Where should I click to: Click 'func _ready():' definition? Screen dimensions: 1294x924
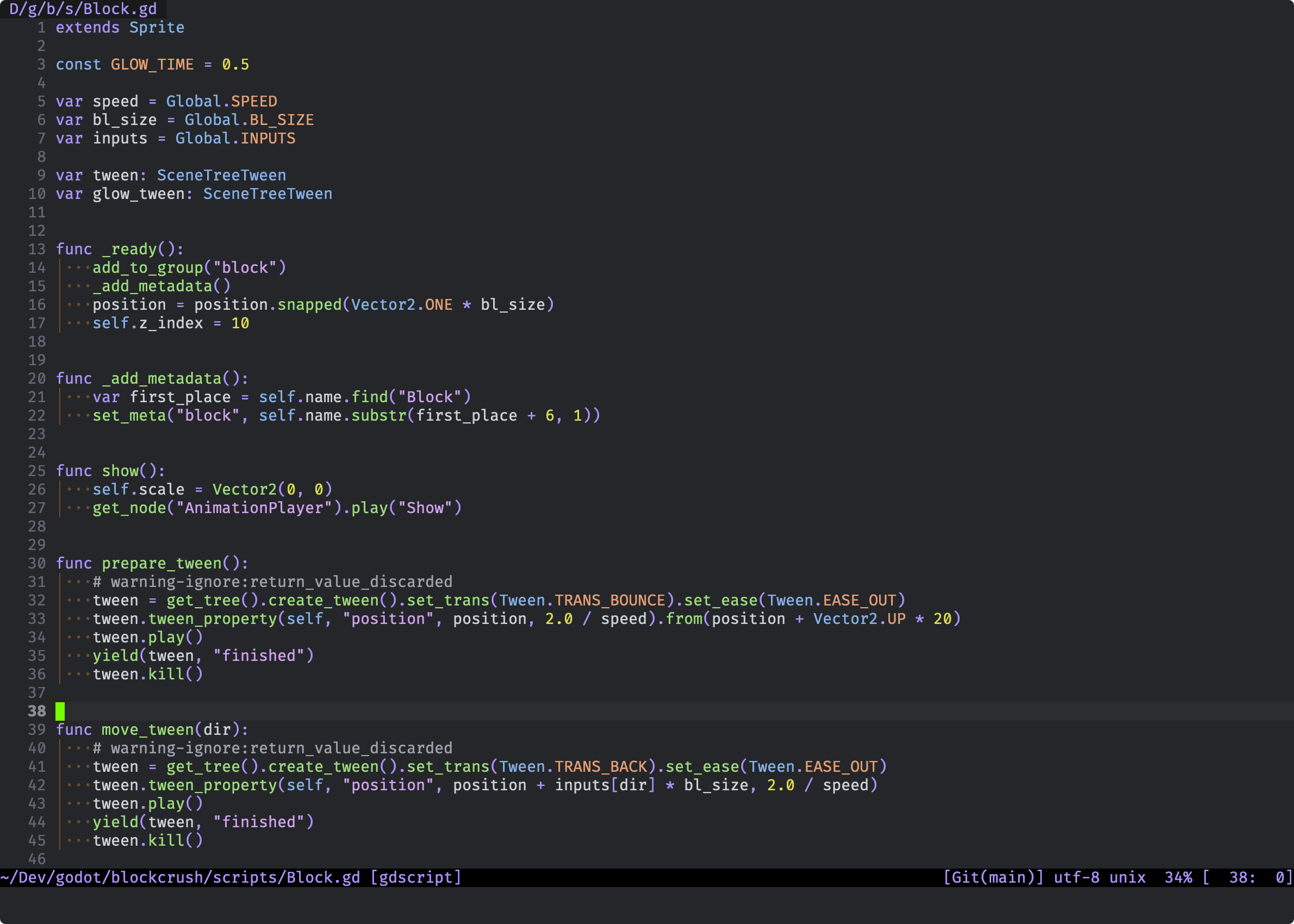click(x=120, y=249)
